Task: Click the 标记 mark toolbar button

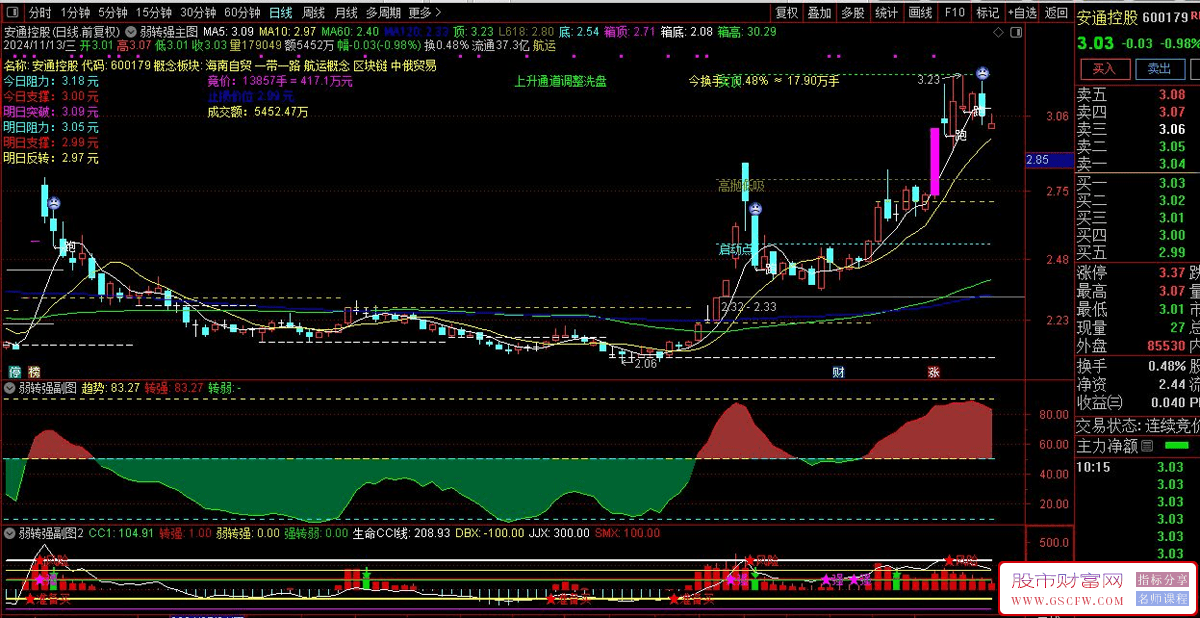Action: coord(987,13)
